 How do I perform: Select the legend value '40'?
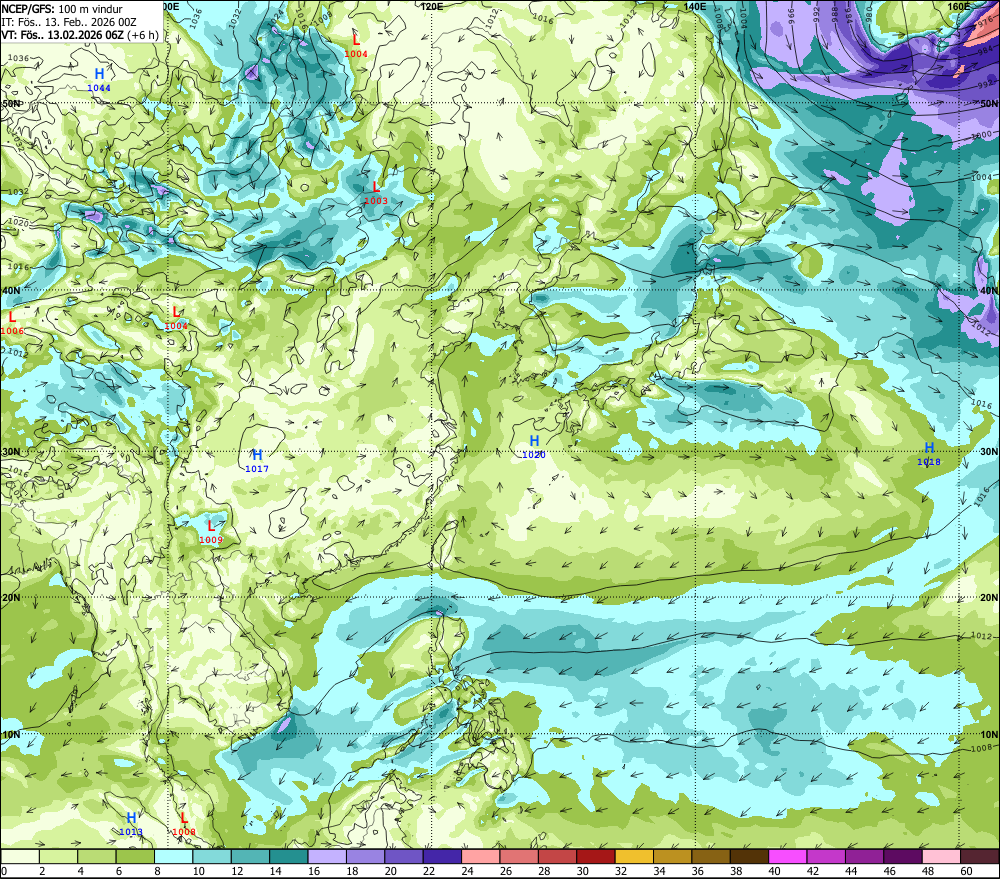(x=774, y=871)
